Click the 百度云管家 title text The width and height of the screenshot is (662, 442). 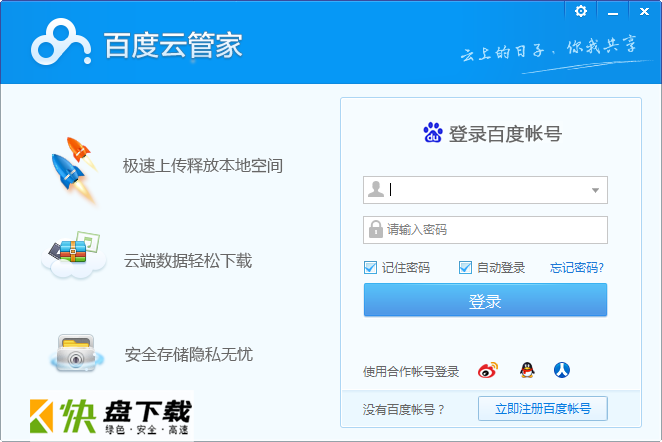pos(173,45)
